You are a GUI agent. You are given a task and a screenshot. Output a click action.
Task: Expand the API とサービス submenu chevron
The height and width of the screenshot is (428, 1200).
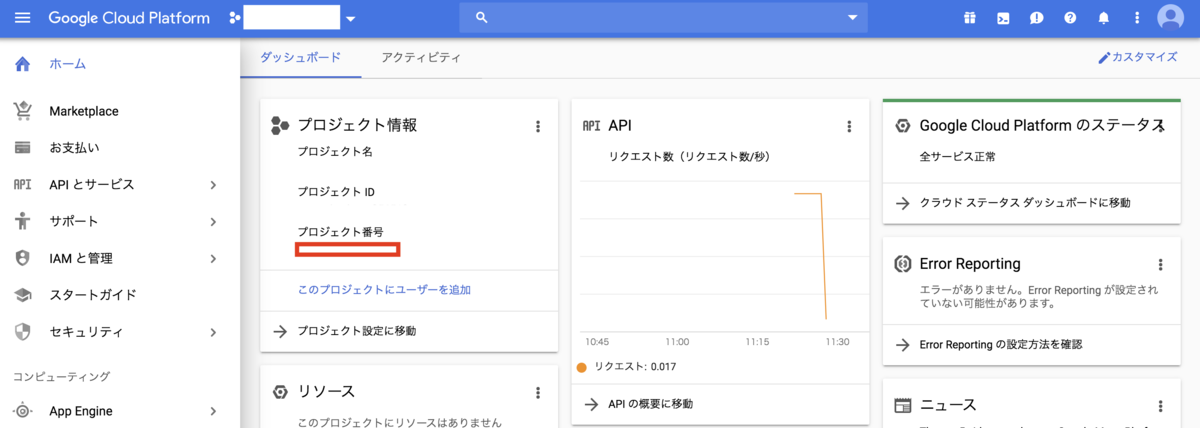tap(213, 185)
